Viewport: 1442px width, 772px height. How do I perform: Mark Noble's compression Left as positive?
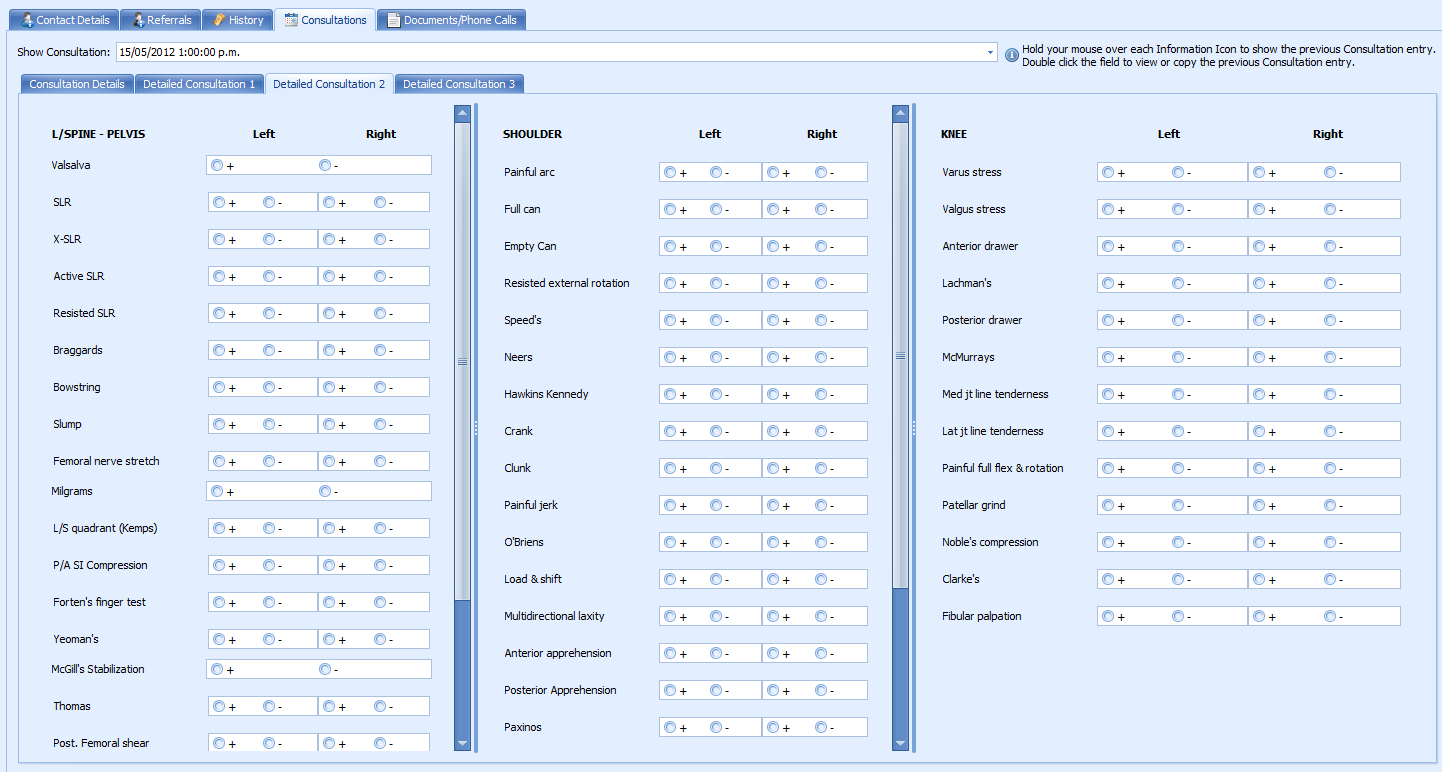(1108, 542)
